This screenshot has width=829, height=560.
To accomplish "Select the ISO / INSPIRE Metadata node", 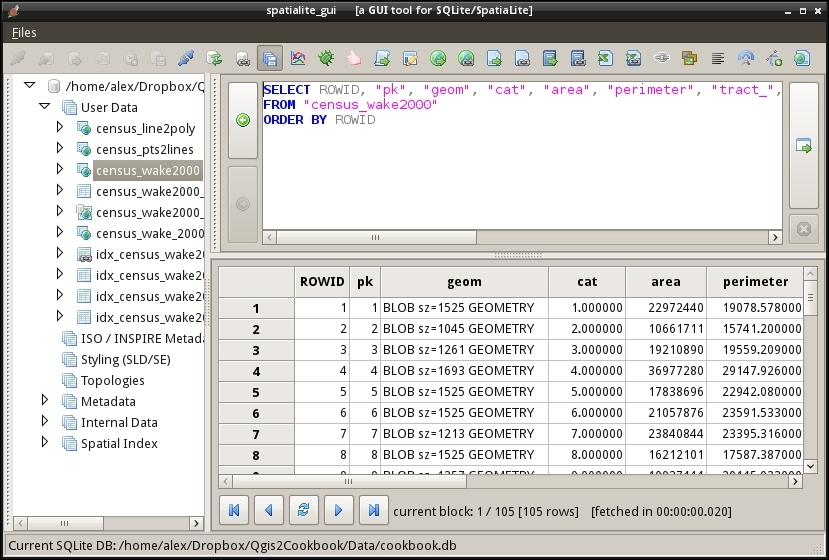I will coord(142,338).
